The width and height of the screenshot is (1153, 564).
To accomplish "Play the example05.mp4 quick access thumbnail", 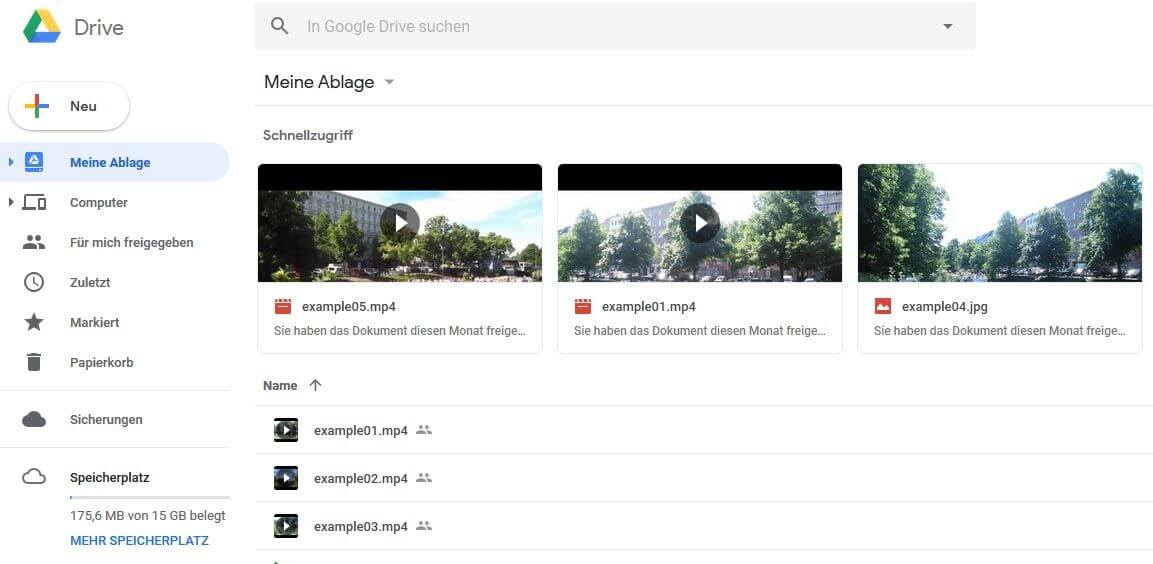I will (x=400, y=222).
